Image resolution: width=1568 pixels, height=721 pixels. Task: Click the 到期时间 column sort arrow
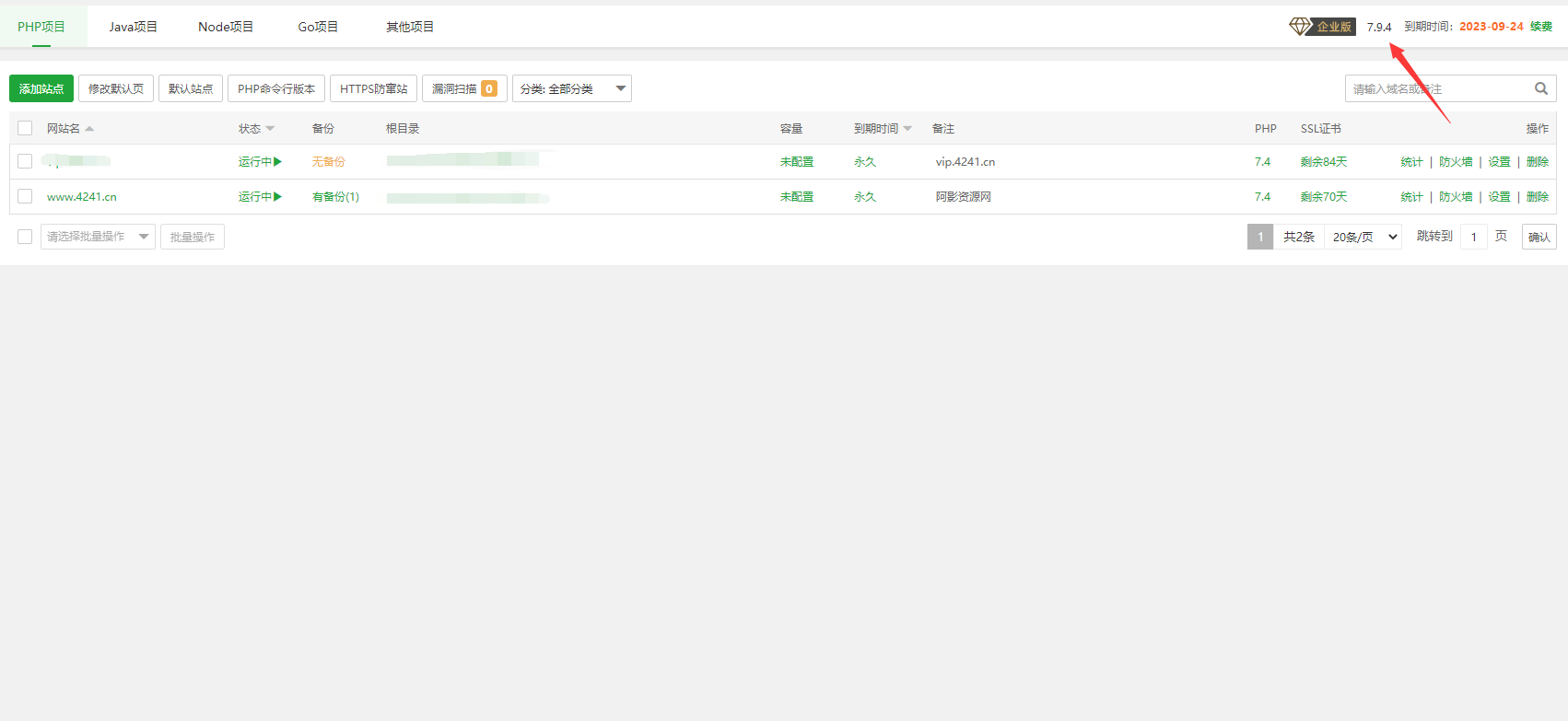tap(907, 129)
